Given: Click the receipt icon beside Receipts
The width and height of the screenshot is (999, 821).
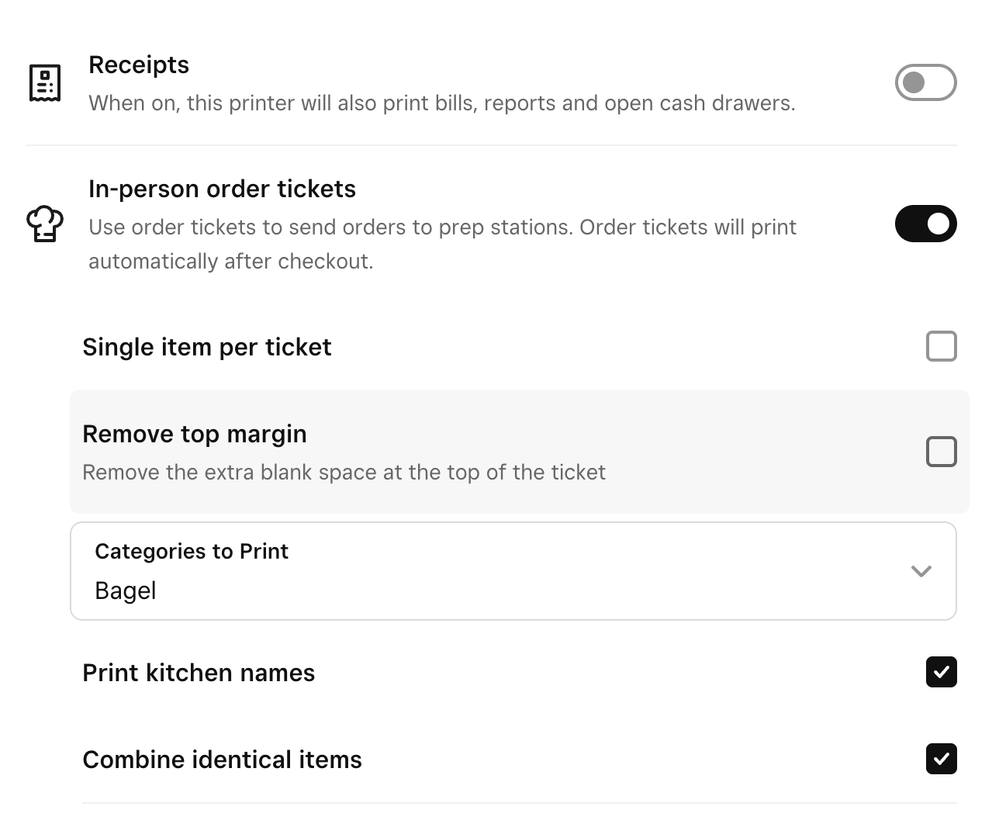Looking at the screenshot, I should [45, 83].
